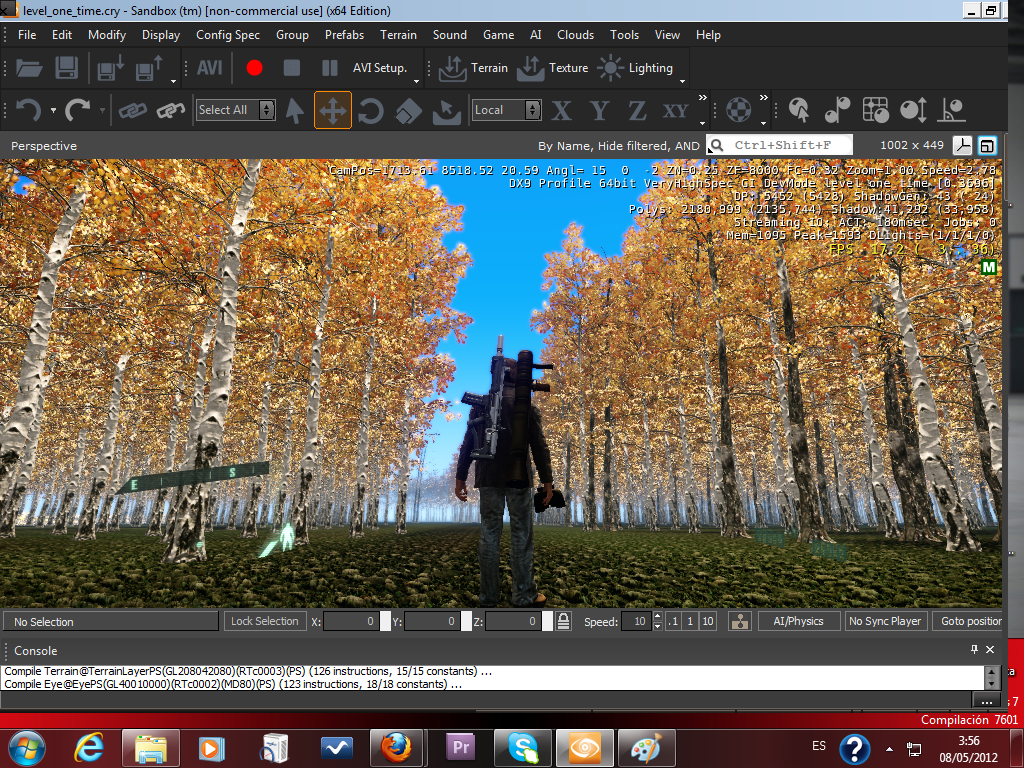Click the viewport axis/ruler icon next to resolution
Image resolution: width=1024 pixels, height=768 pixels.
(x=963, y=146)
